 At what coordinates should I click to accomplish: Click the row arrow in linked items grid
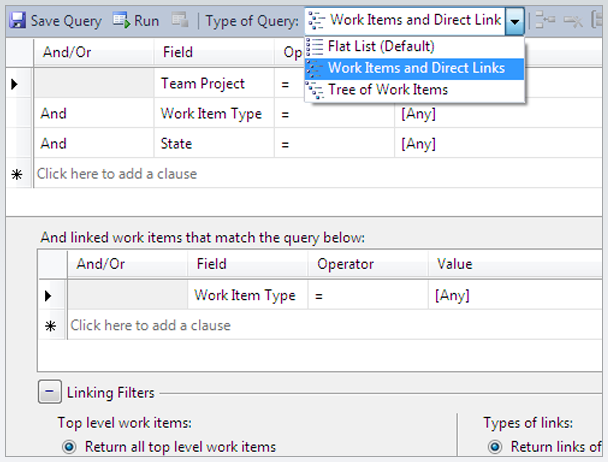coord(50,296)
